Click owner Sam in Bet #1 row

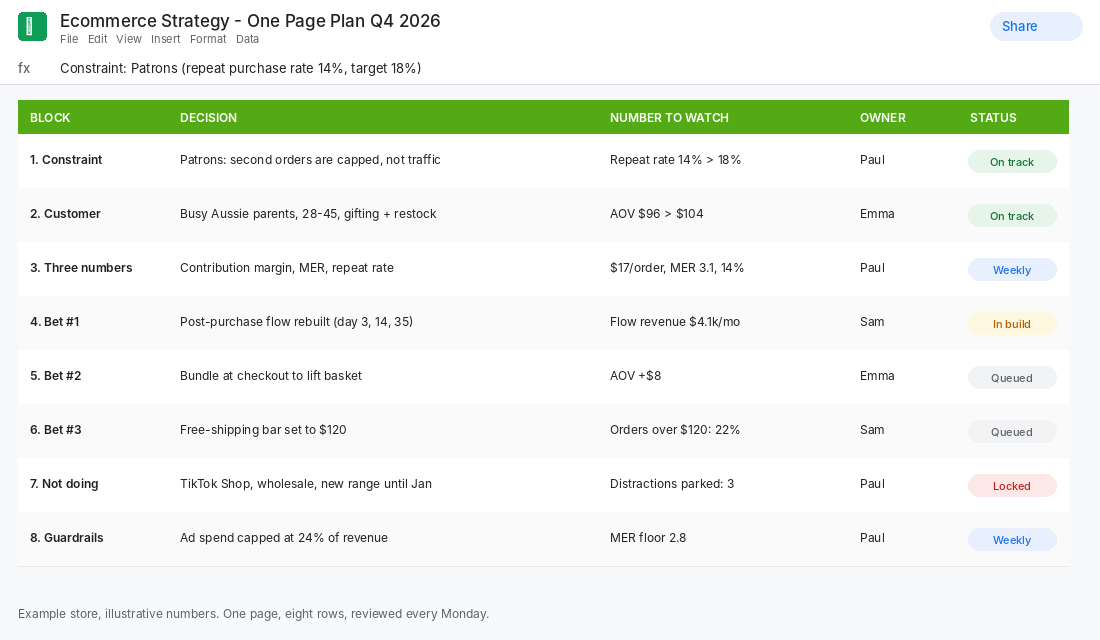(x=872, y=322)
